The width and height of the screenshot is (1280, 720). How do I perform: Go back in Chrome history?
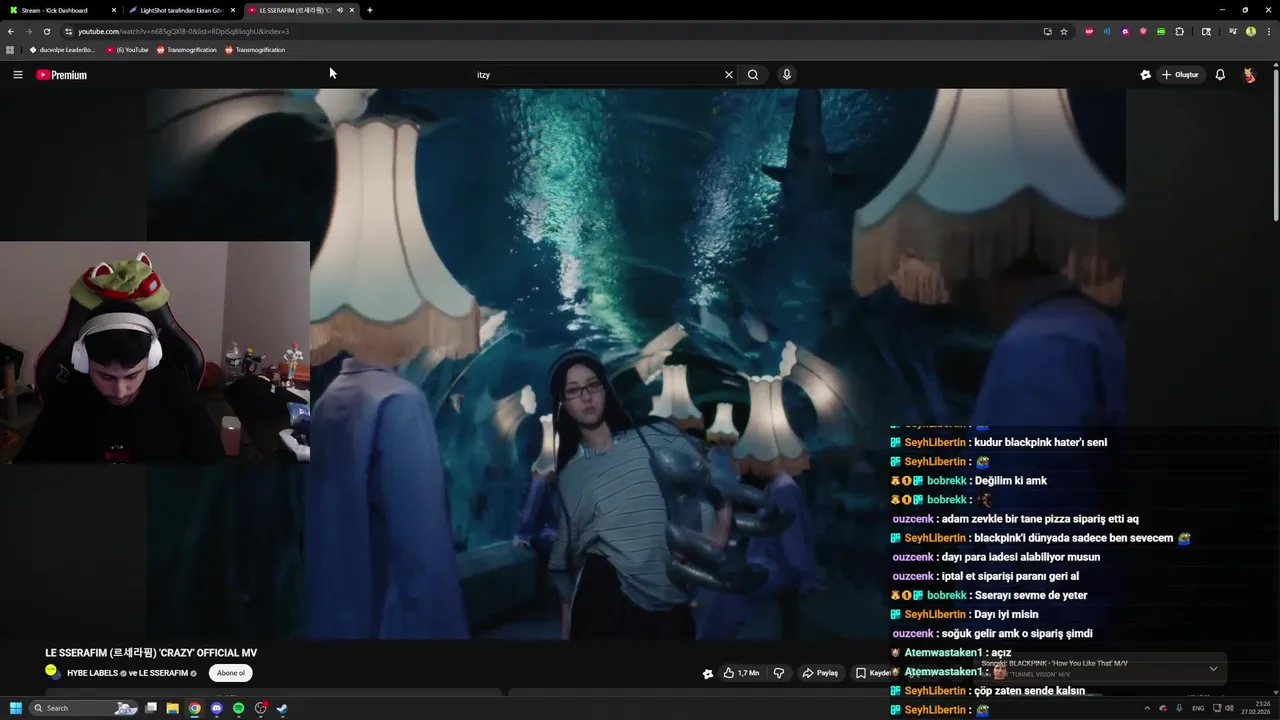point(11,31)
